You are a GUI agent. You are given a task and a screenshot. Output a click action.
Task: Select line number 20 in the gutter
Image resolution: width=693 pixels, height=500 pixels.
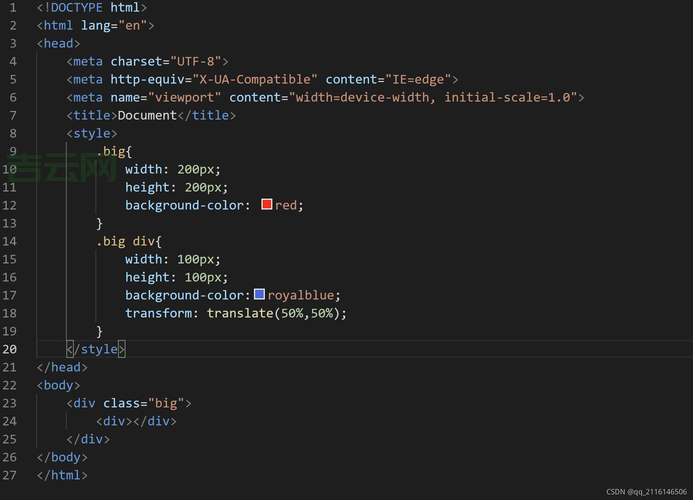click(x=10, y=349)
